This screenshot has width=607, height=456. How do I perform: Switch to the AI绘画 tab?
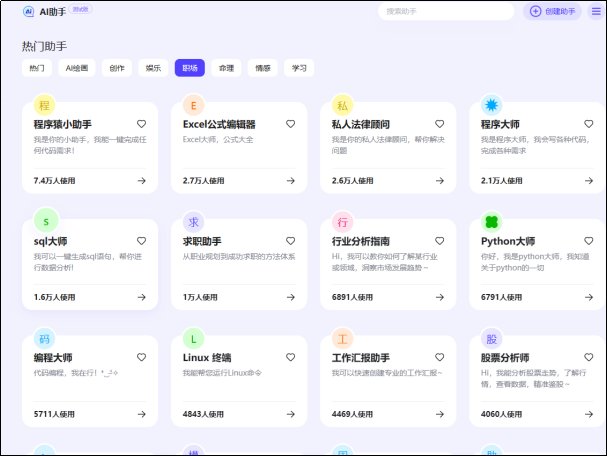point(77,68)
